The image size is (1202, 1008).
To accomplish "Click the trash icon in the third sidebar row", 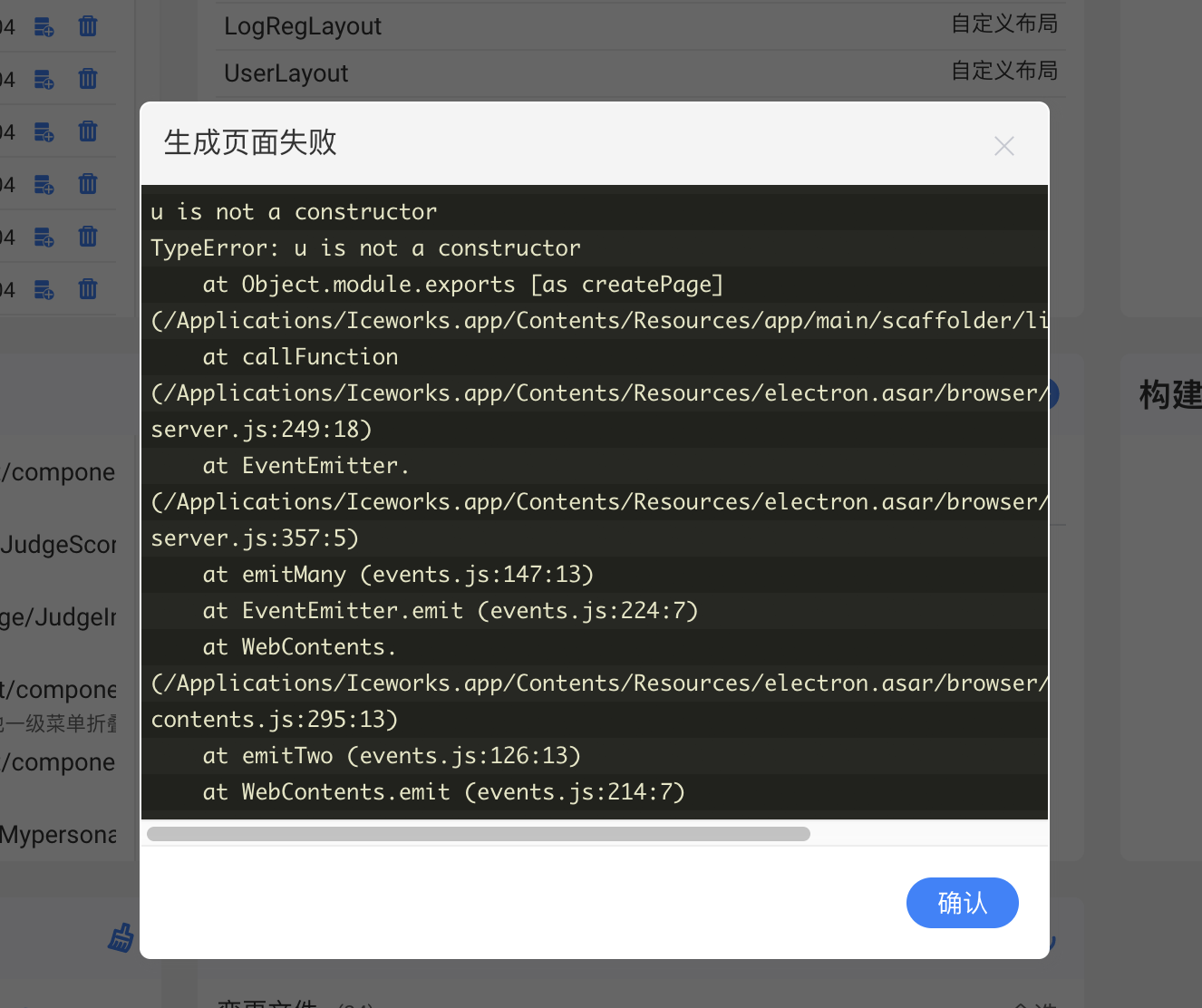I will 87,131.
